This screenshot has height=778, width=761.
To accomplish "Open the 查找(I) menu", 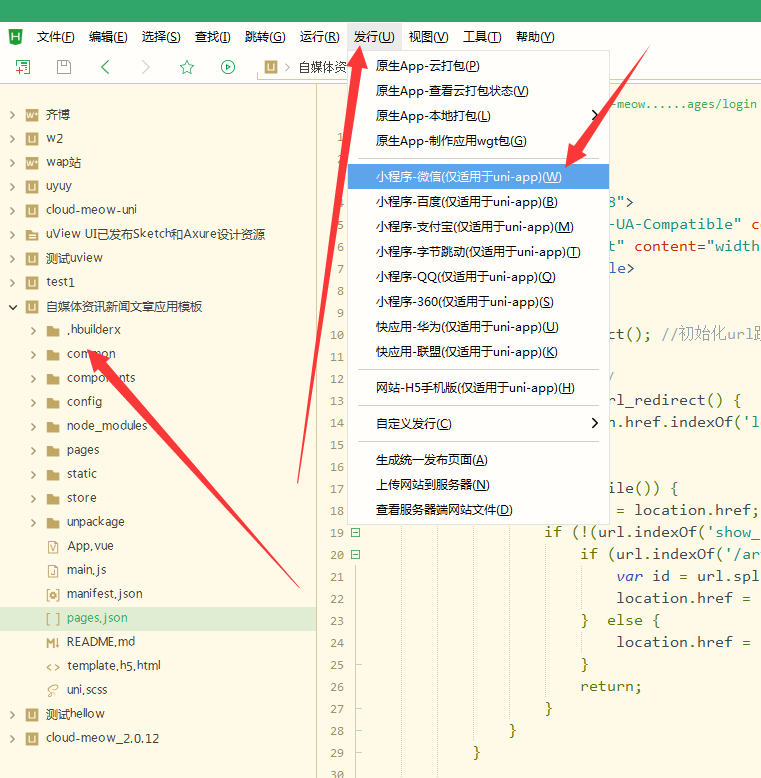I will pos(212,37).
